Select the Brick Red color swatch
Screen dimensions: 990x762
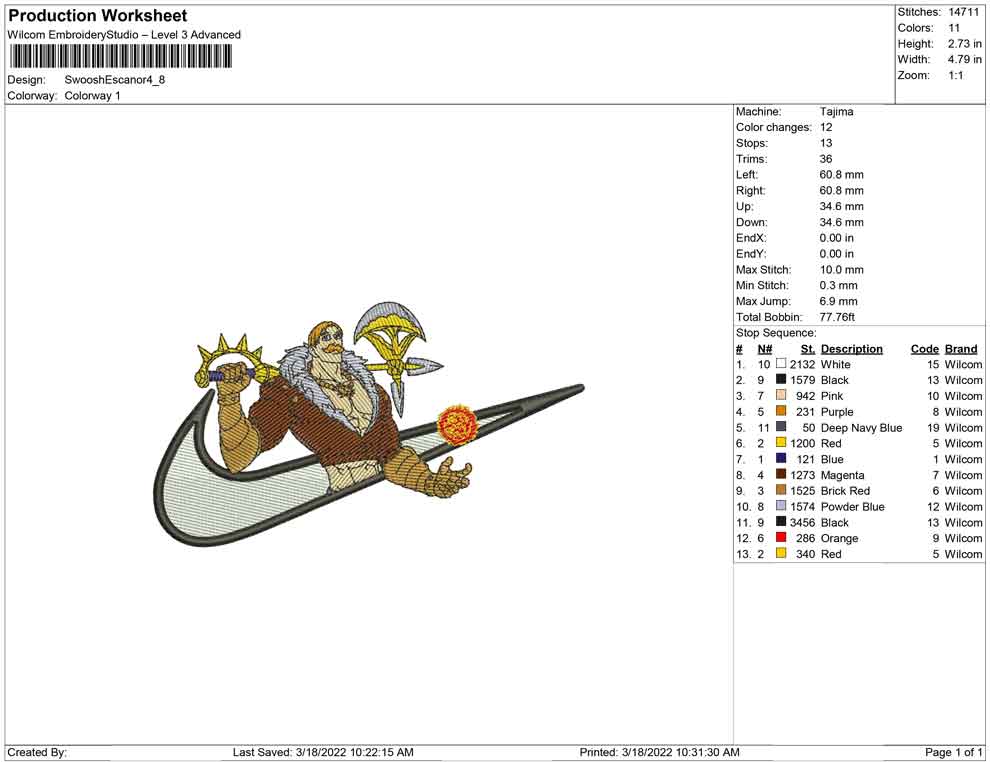781,490
